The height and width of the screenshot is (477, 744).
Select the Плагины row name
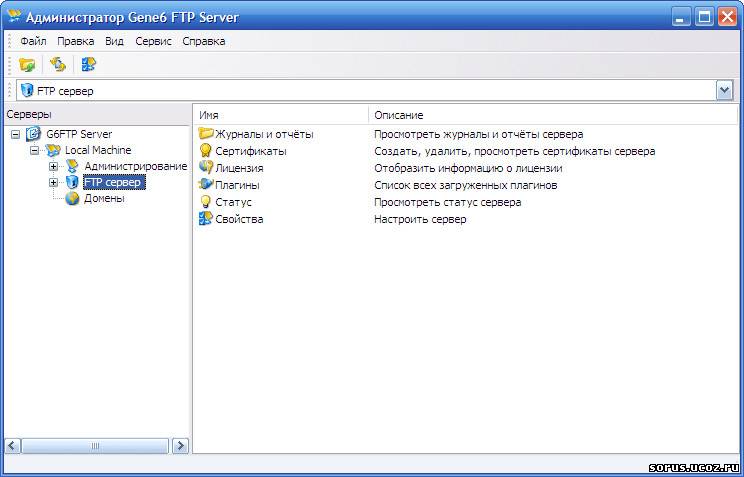(x=237, y=185)
